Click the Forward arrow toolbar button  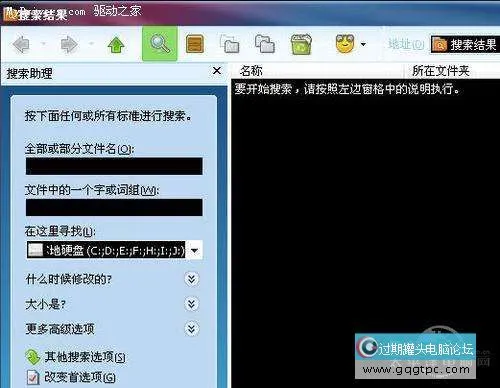(69, 44)
